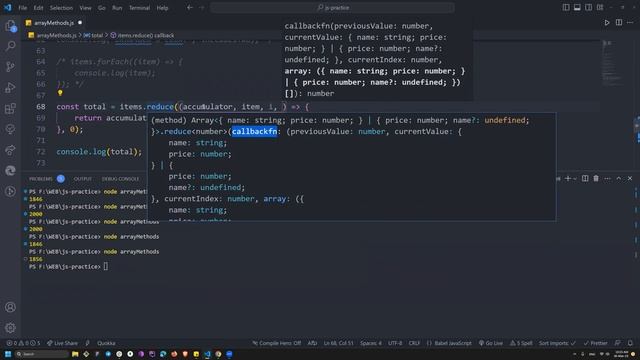Switch to the Output panel tab

(82, 179)
